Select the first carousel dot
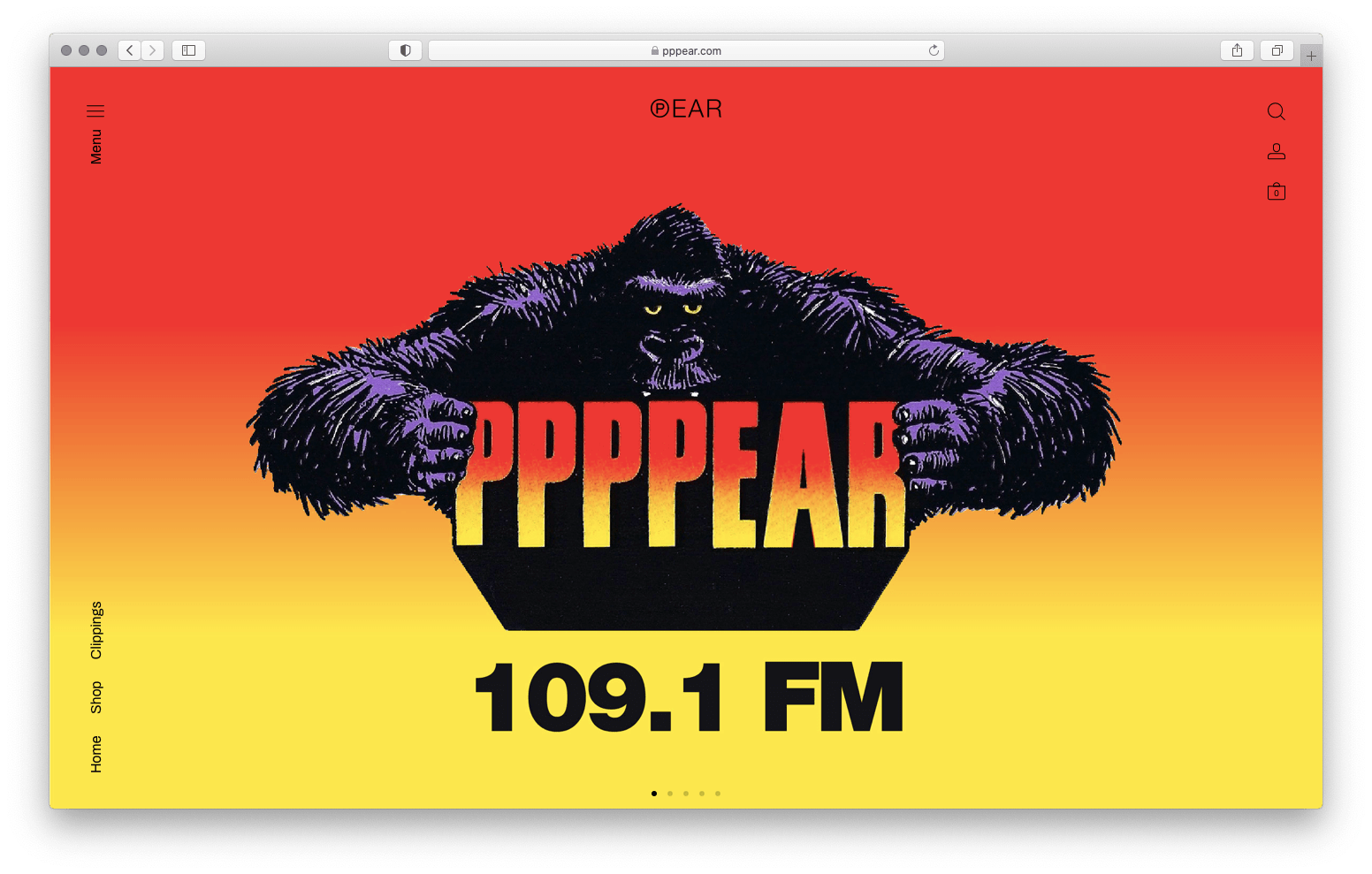 tap(654, 794)
